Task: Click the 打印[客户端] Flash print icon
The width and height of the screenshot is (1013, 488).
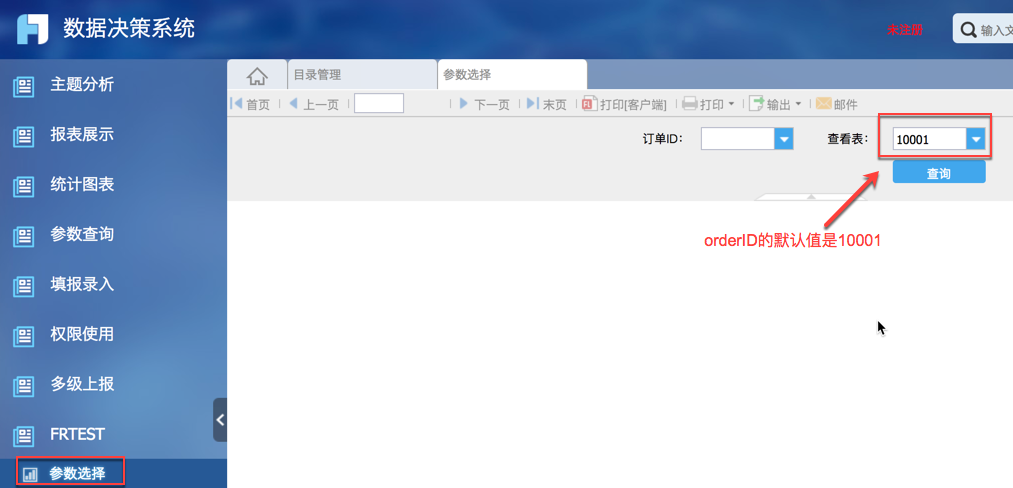Action: 589,104
